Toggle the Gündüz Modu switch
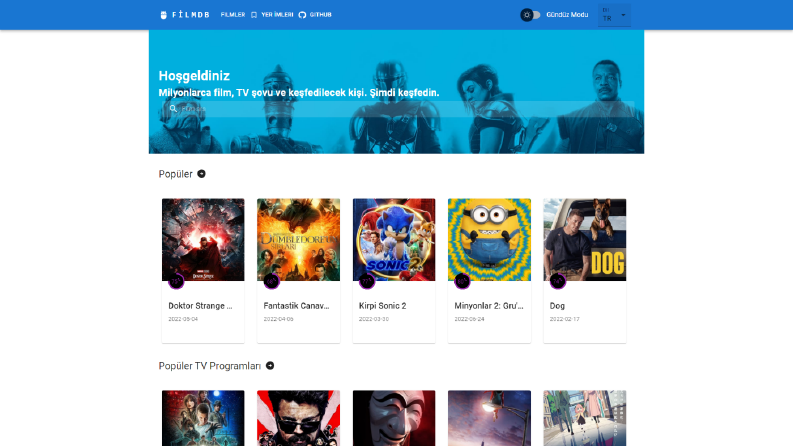 530,15
